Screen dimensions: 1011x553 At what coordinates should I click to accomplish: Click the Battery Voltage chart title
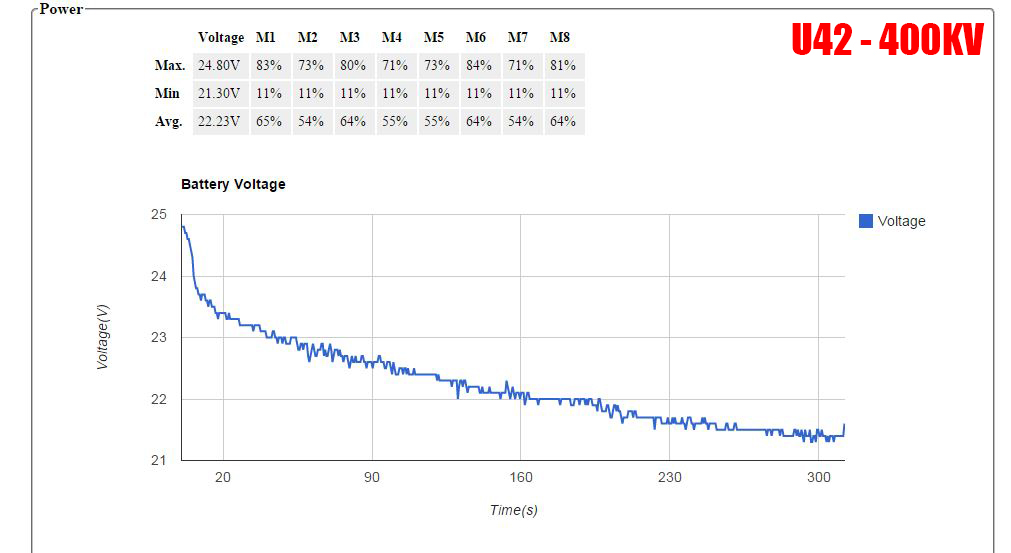(x=233, y=184)
